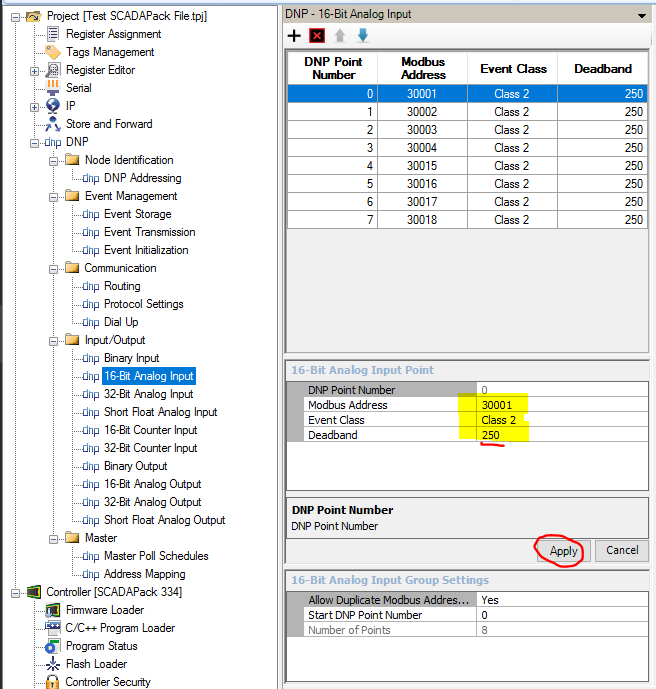The height and width of the screenshot is (689, 656).
Task: Collapse the Communication folder
Action: coord(53,269)
